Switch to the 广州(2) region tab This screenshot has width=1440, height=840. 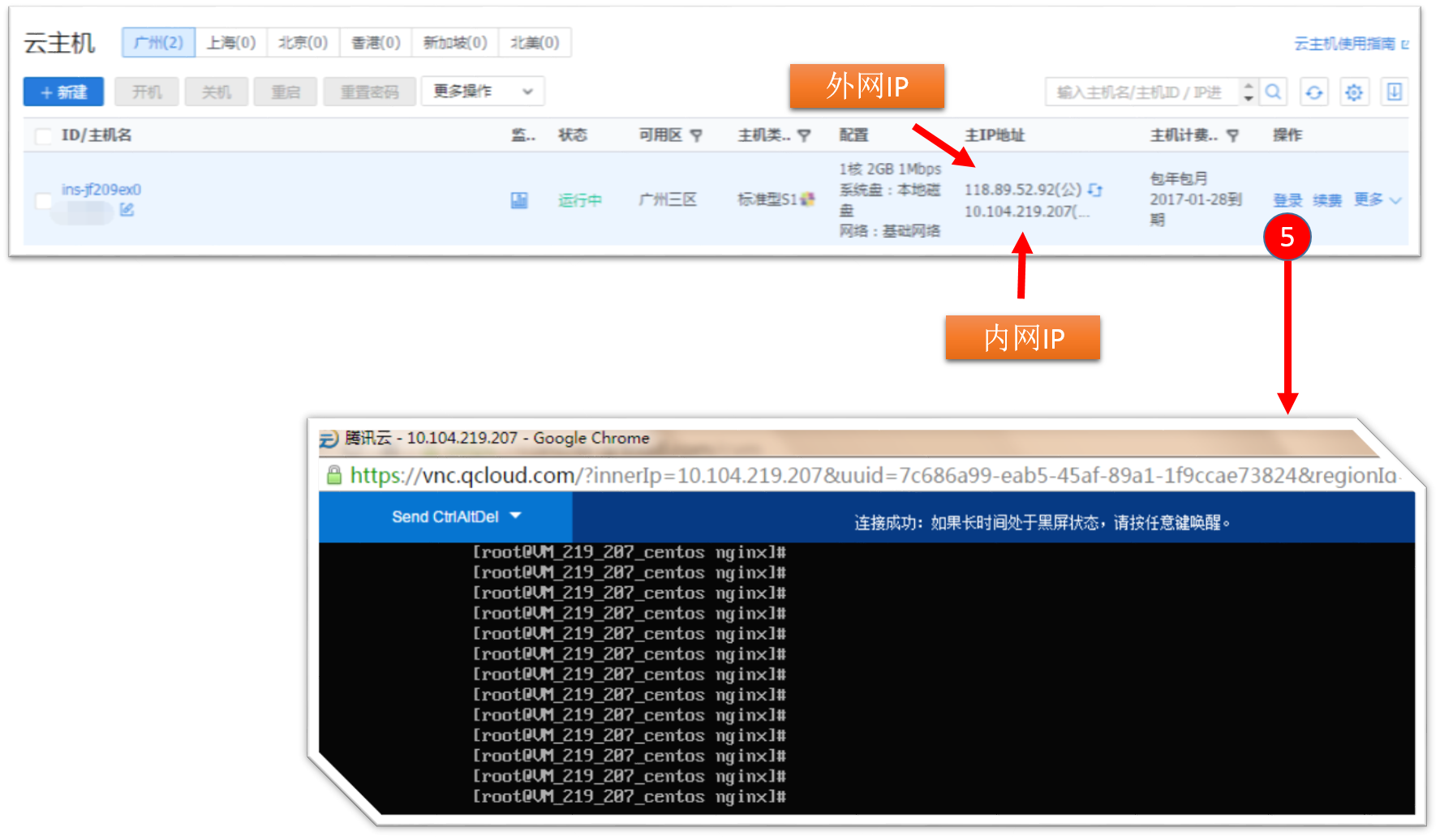(x=159, y=42)
